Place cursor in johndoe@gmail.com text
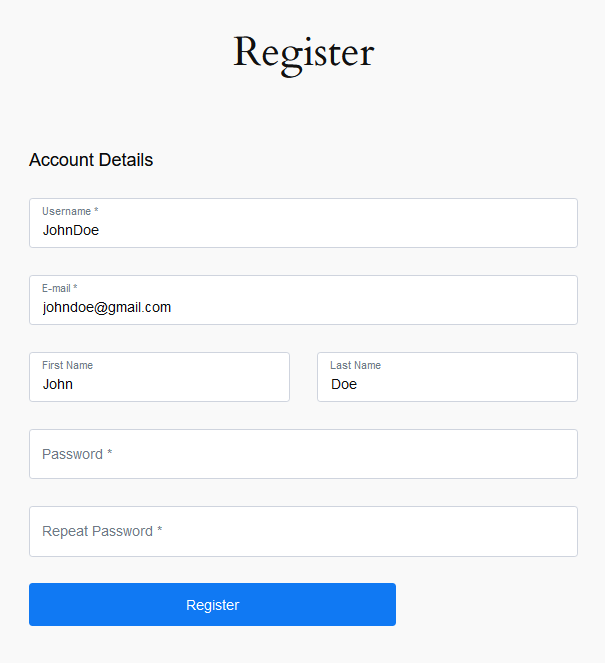605x663 pixels. (x=107, y=307)
